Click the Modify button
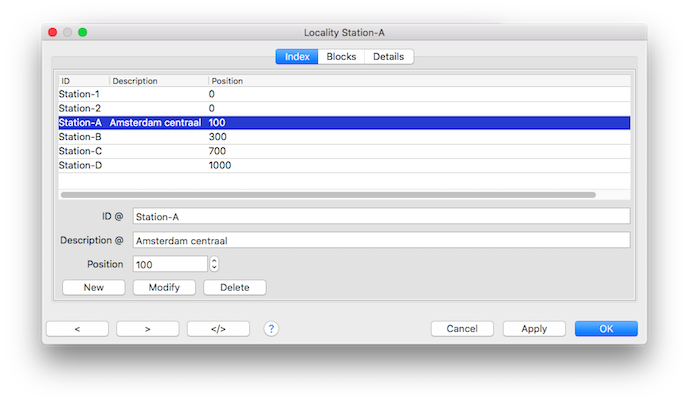Viewport: 689px width, 404px height. tap(164, 288)
